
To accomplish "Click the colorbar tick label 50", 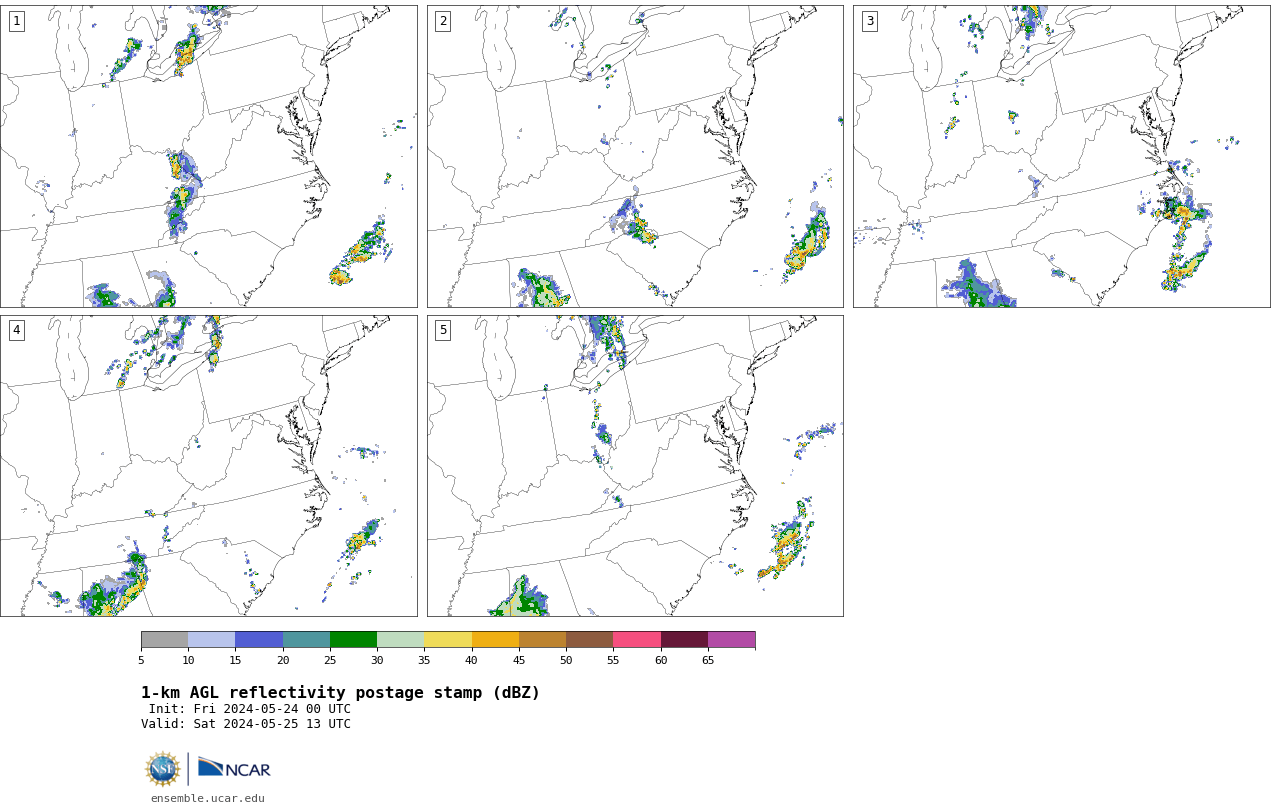I will [x=566, y=660].
